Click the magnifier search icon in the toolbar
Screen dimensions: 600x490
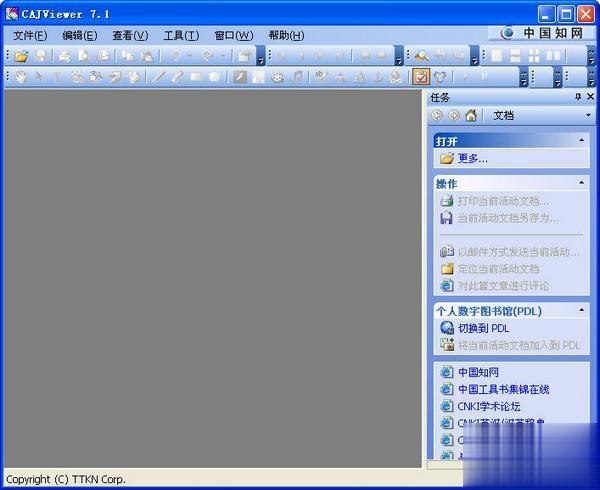421,56
